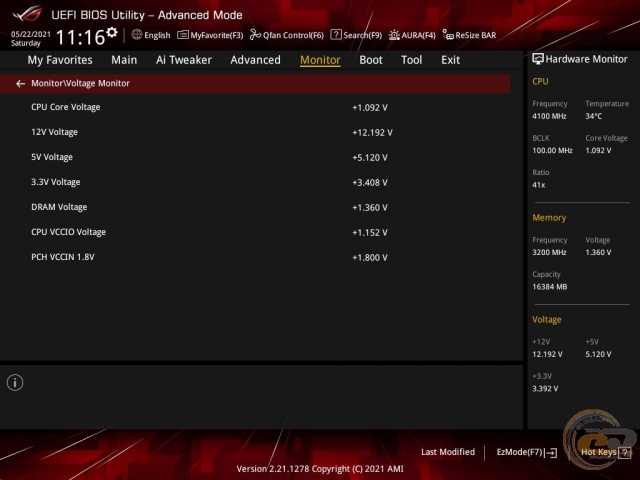640x480 pixels.
Task: Open the Ai Tweaker tab
Action: pyautogui.click(x=184, y=60)
